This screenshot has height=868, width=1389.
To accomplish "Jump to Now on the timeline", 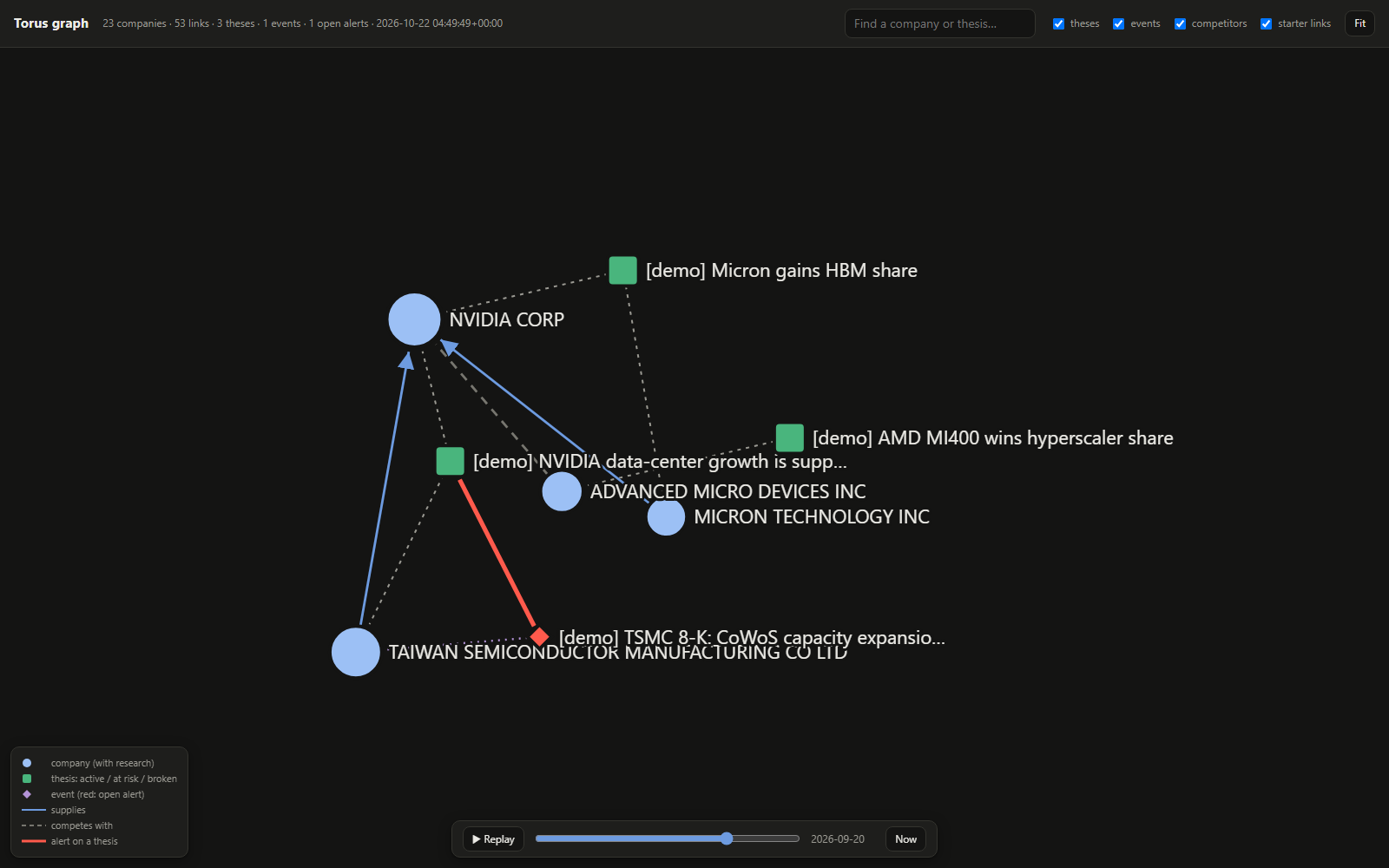I will point(905,839).
